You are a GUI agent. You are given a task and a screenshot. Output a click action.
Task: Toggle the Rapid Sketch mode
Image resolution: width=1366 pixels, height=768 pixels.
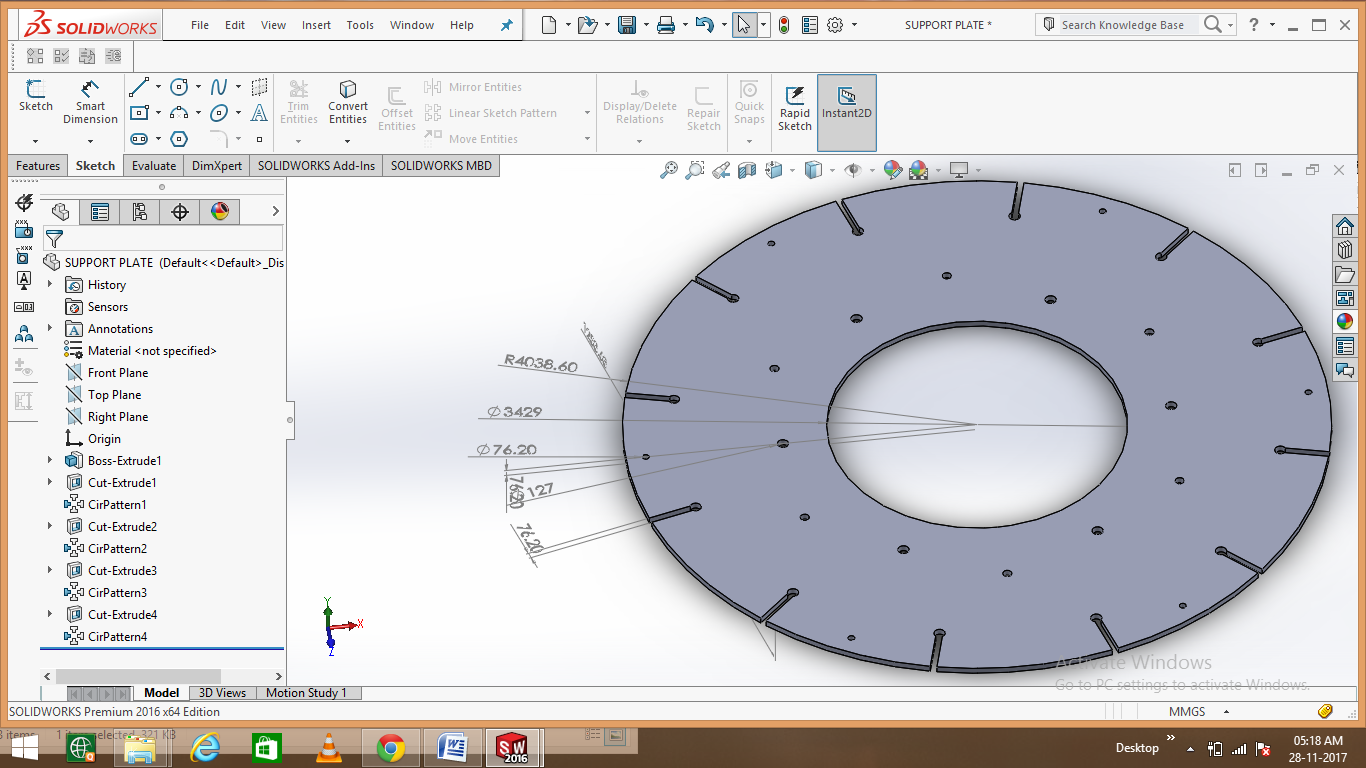click(x=794, y=104)
